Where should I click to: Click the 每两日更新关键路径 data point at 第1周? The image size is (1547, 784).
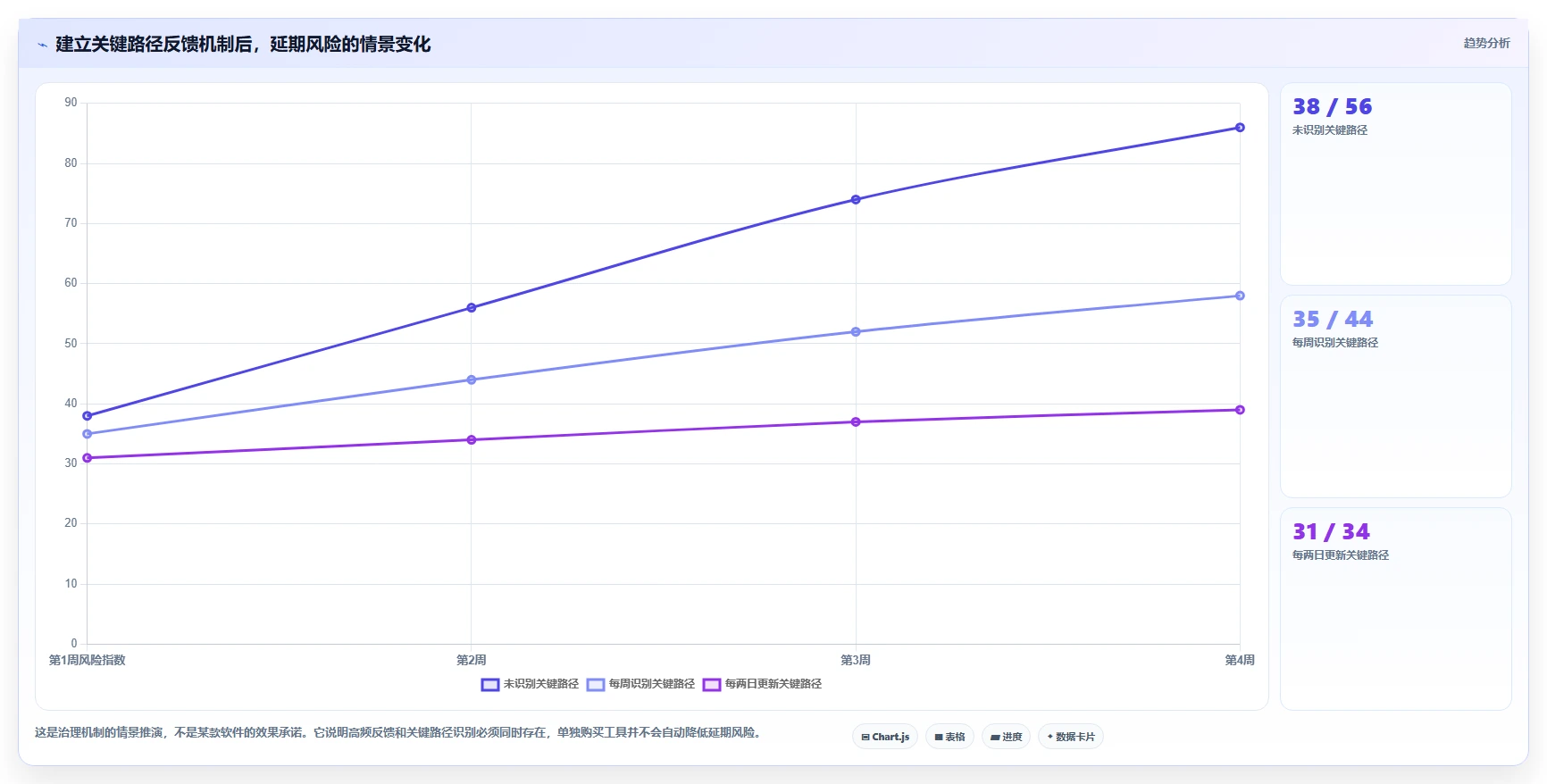87,458
